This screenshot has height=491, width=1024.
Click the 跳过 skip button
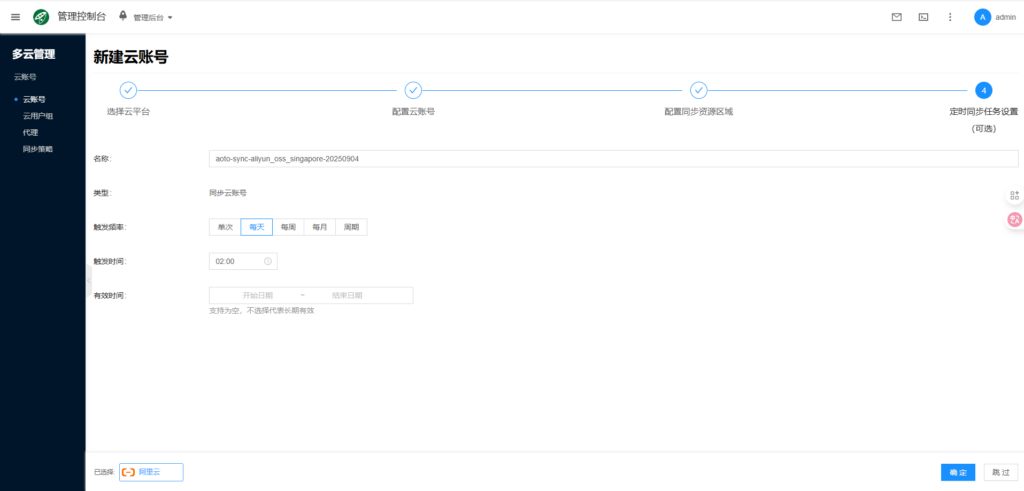tap(999, 472)
